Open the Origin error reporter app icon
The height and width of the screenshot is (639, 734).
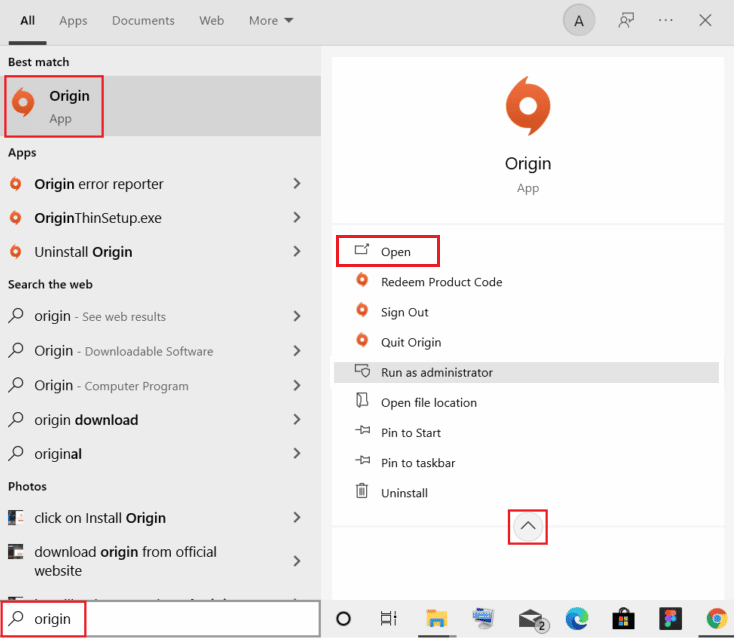(x=15, y=184)
